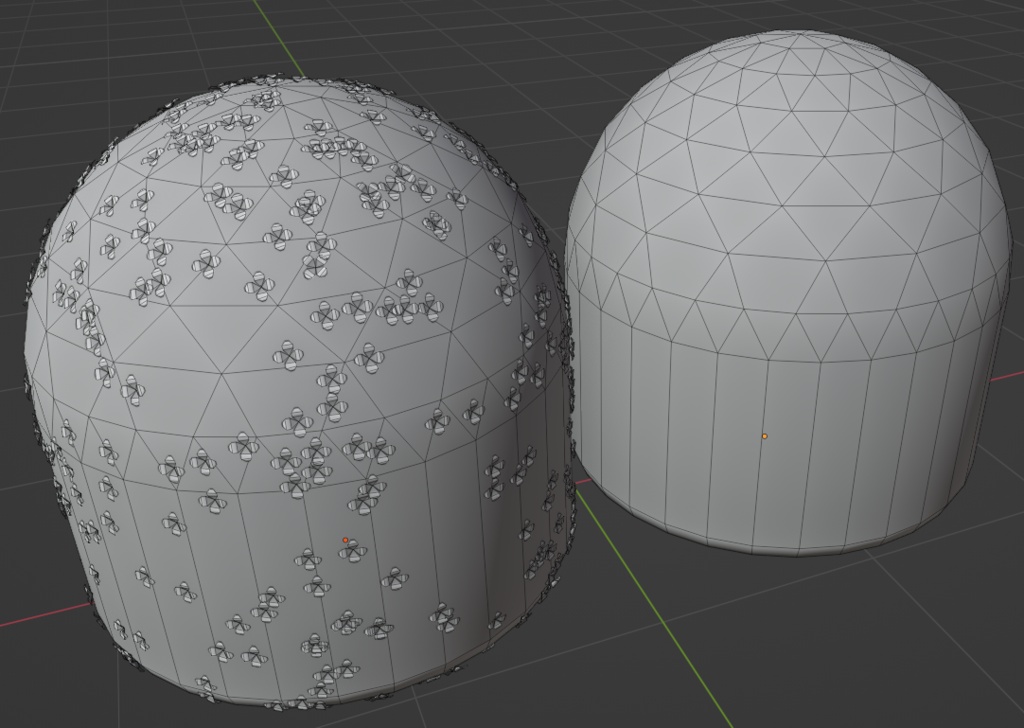The image size is (1024, 728).
Task: Click the orange origin point of right dome
Action: coord(765,435)
